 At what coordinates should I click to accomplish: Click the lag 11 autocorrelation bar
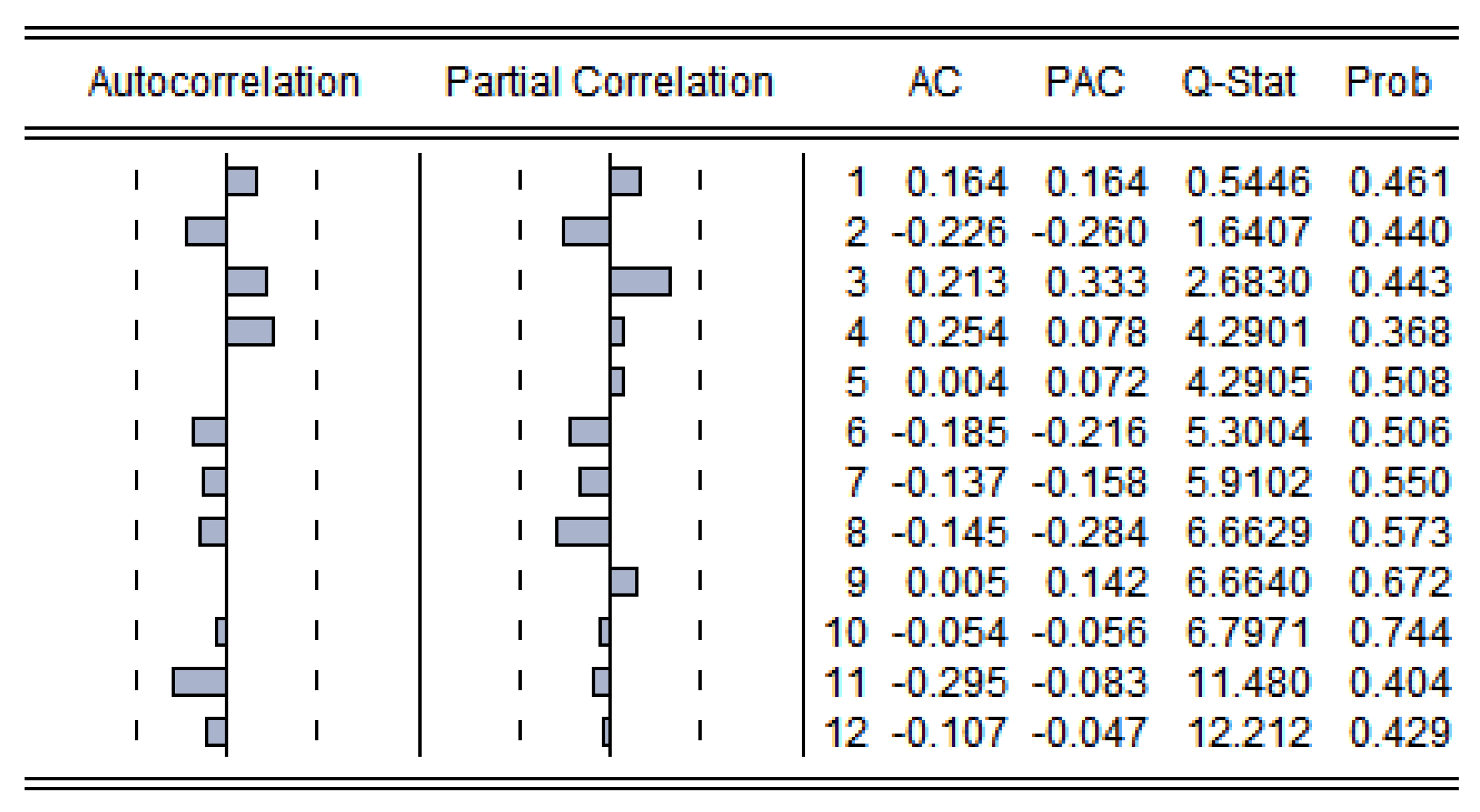click(200, 682)
